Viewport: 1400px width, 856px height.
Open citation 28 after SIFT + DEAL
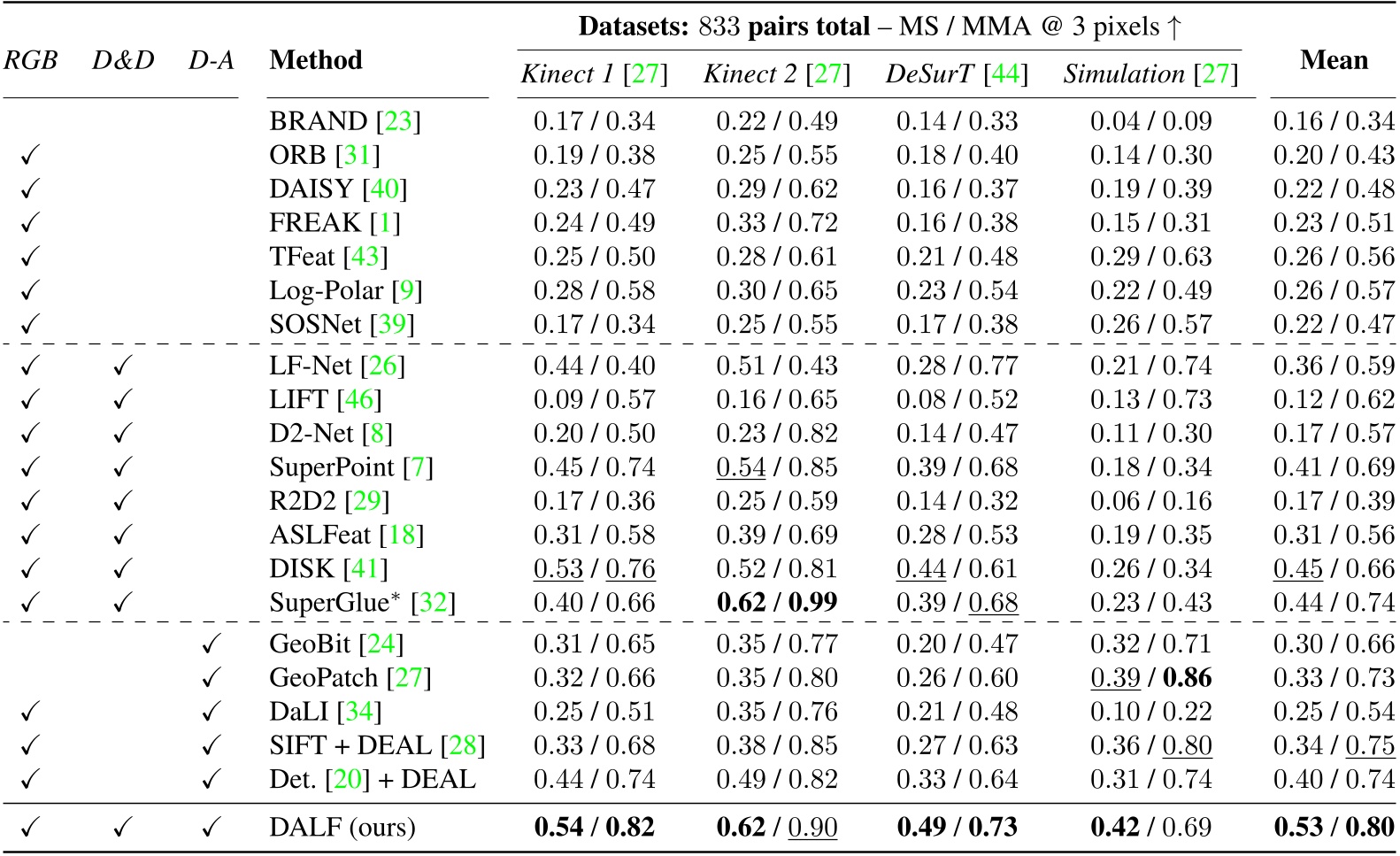463,746
